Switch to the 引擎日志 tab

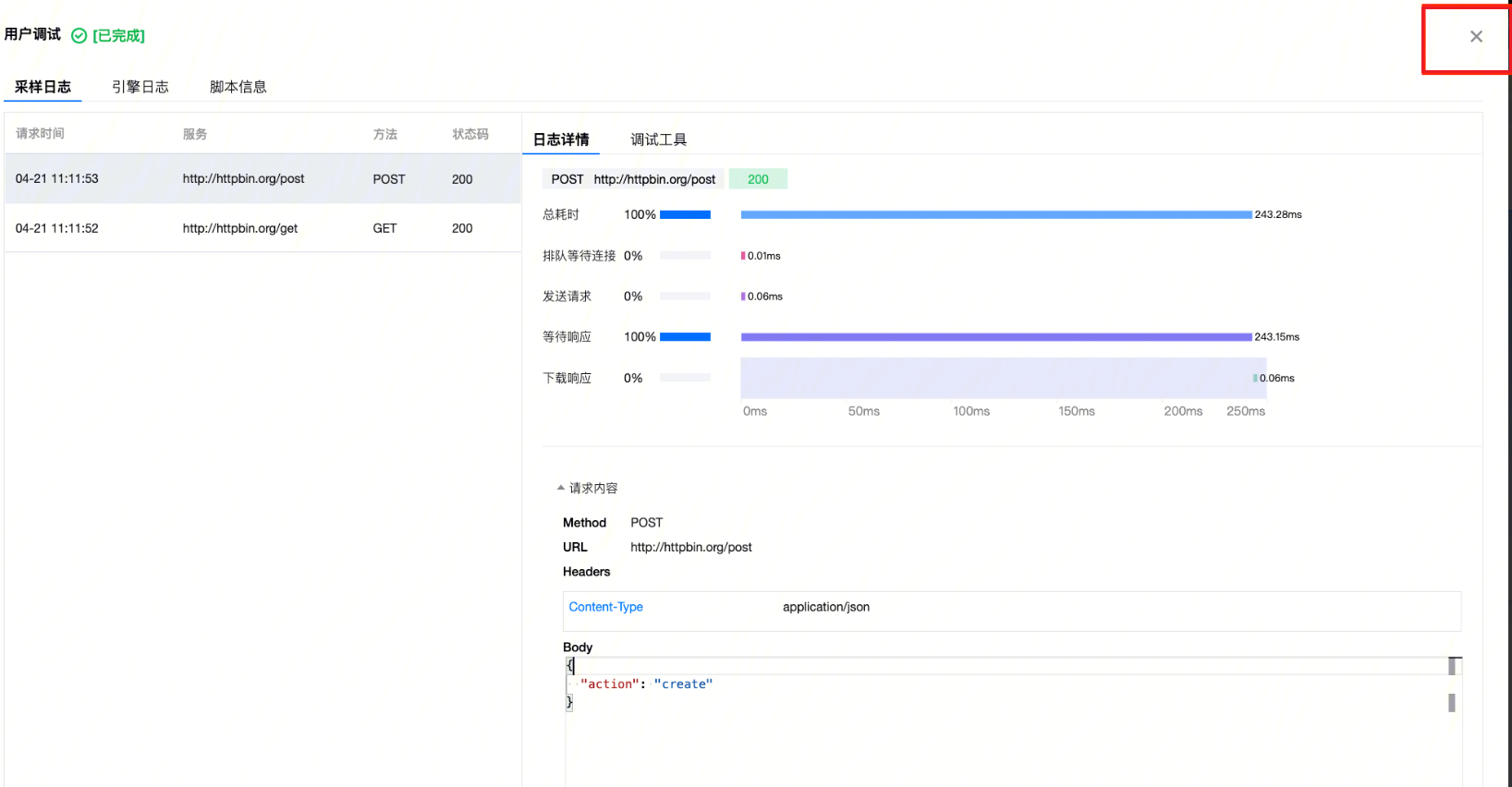140,87
